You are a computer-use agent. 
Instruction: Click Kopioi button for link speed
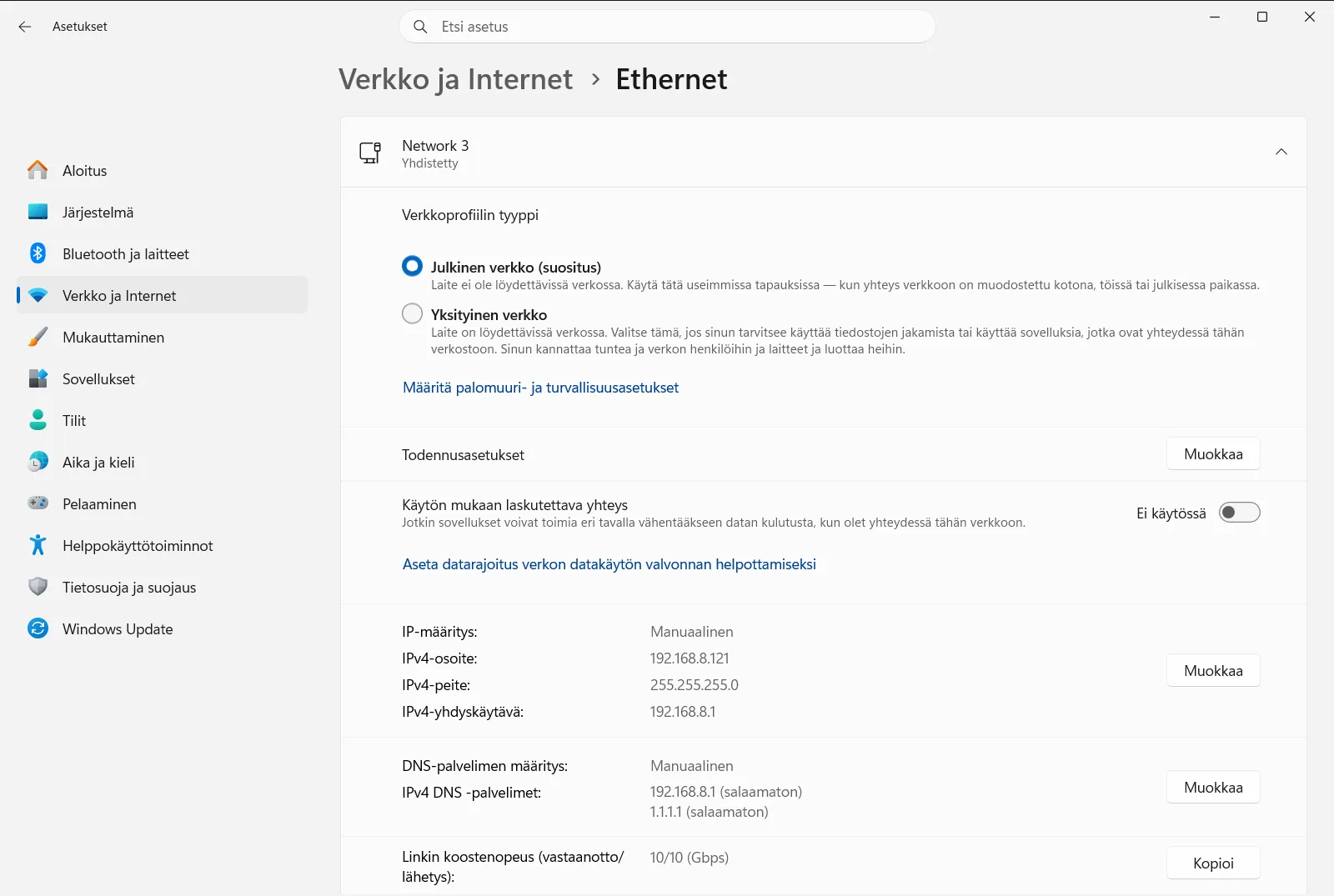click(x=1213, y=863)
